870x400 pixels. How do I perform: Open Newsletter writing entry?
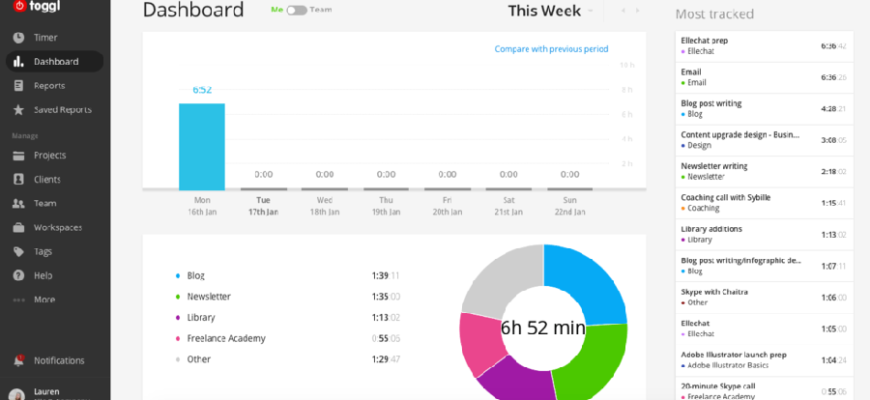point(764,171)
